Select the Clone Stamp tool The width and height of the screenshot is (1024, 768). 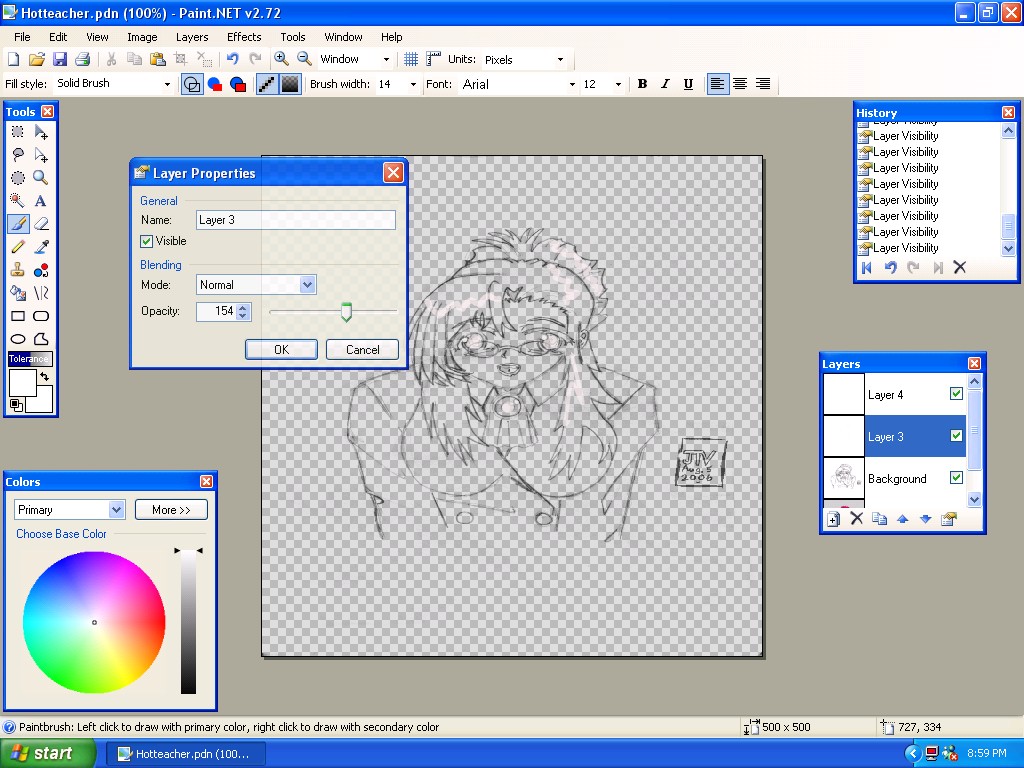tap(18, 270)
